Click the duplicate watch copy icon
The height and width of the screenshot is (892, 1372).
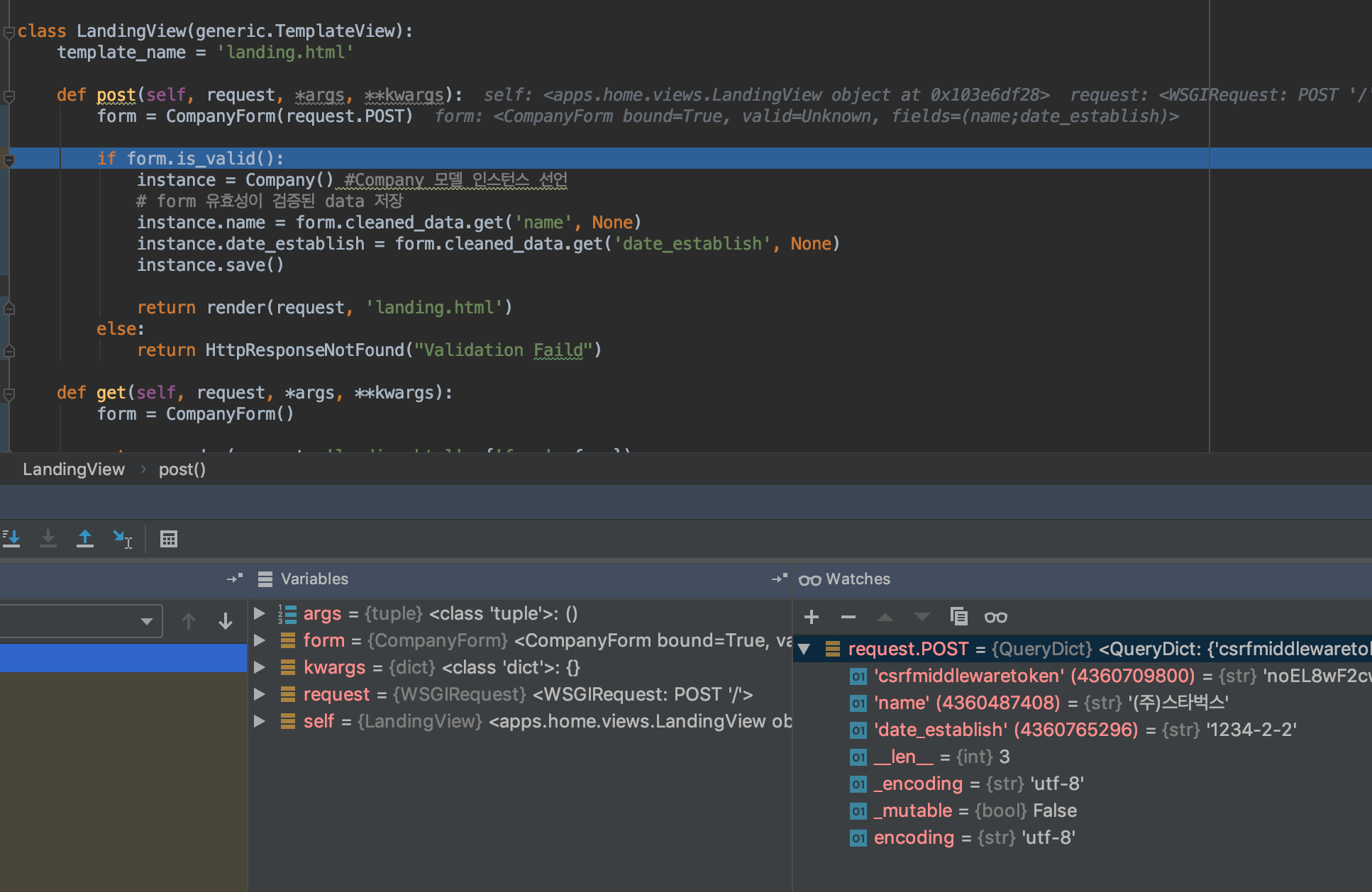click(958, 617)
